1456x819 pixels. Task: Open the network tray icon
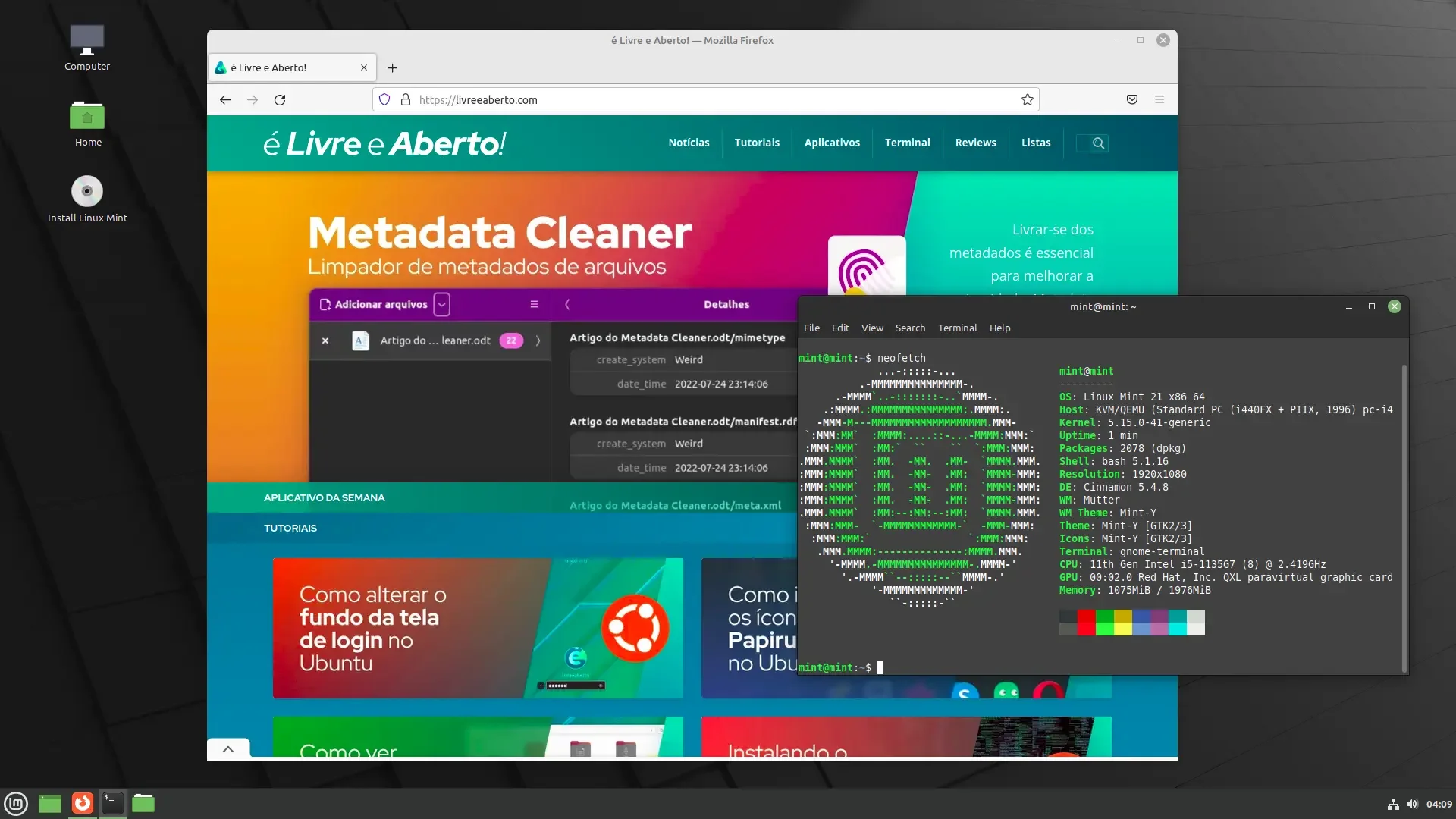point(1393,804)
